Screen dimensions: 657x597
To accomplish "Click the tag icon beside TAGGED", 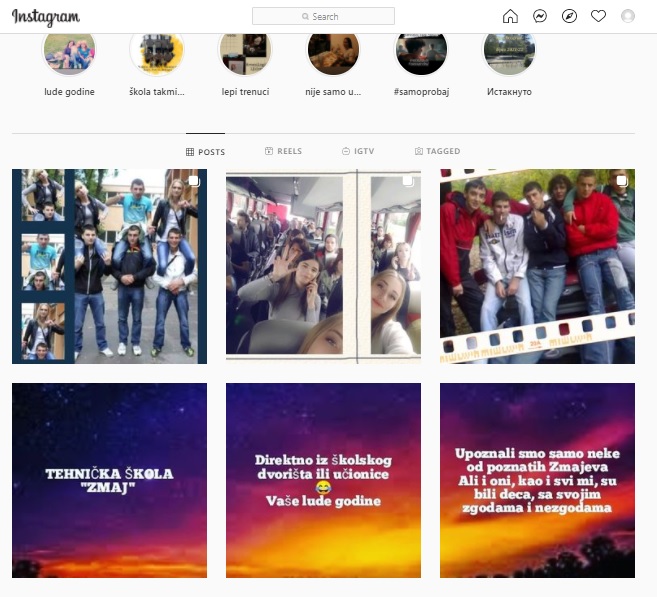I will (418, 151).
